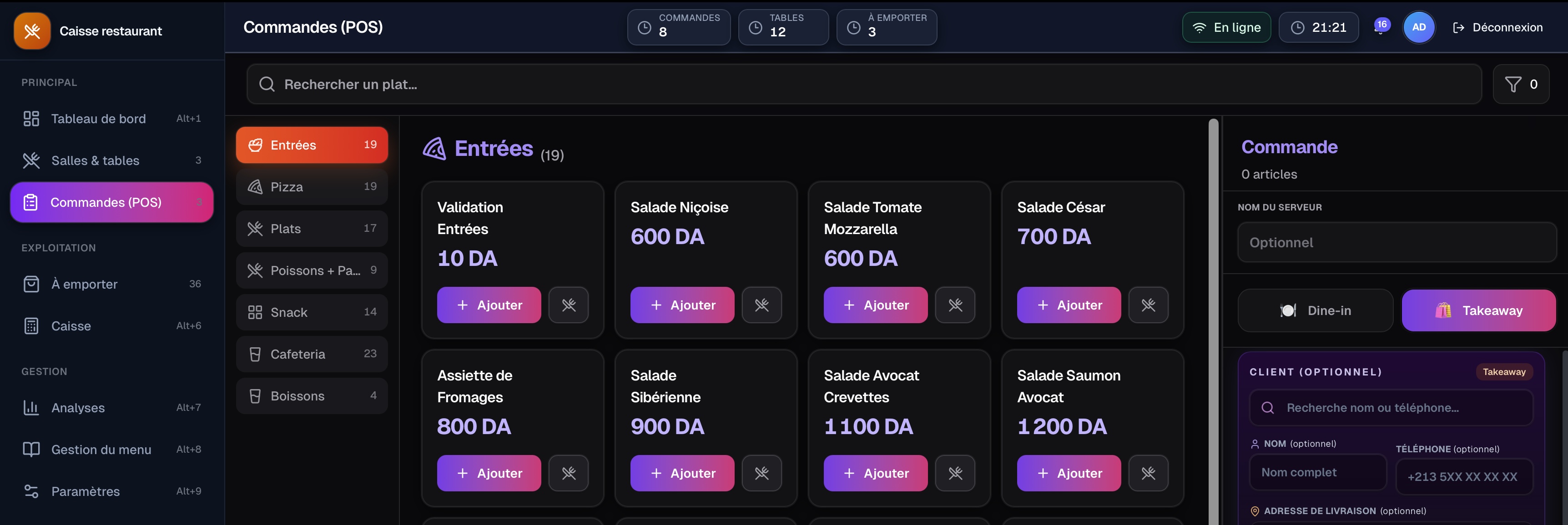Click the Paramètres sliders icon
This screenshot has height=525, width=1568.
(x=31, y=491)
